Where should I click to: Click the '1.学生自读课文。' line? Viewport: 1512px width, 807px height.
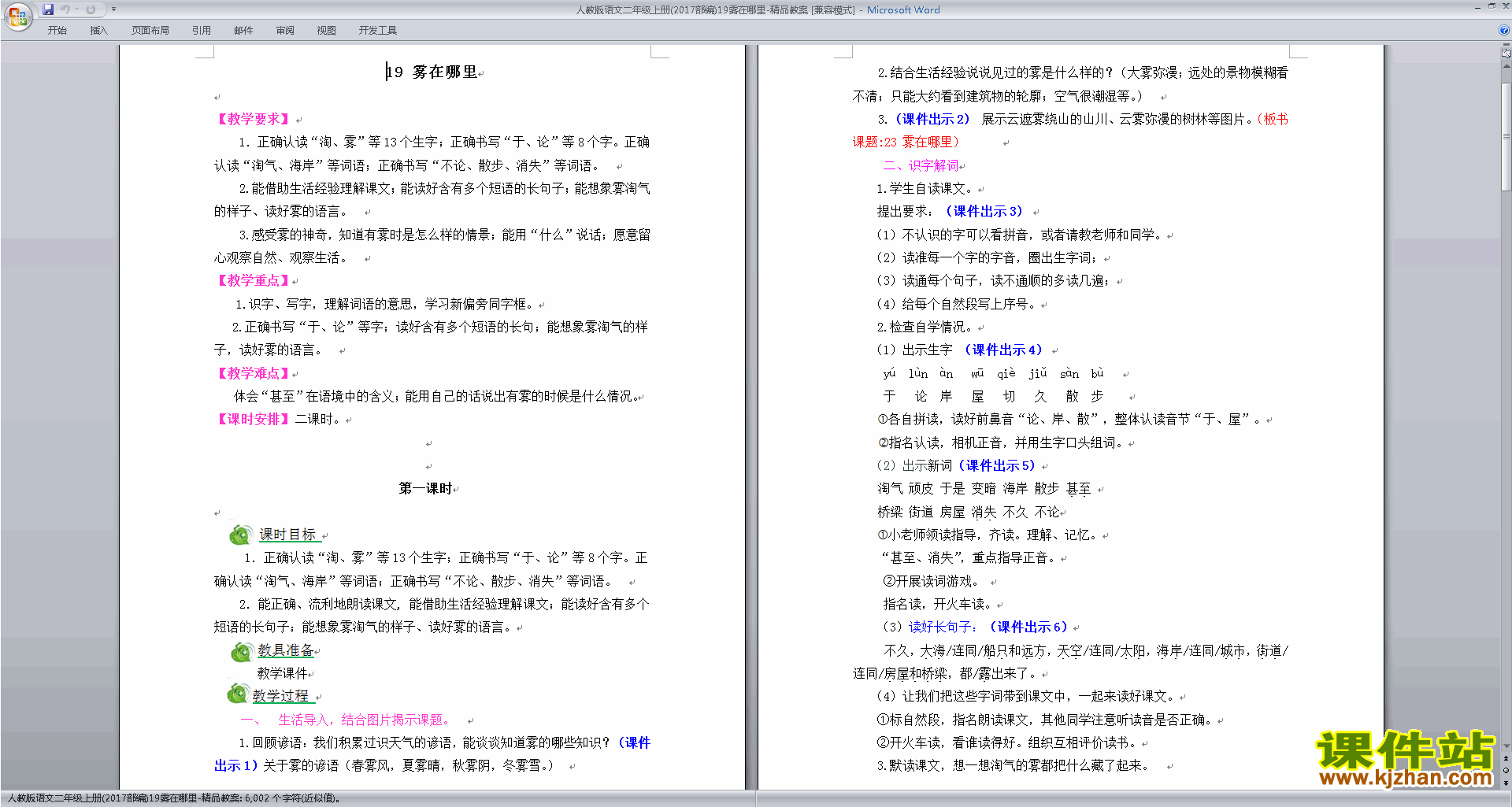pyautogui.click(x=925, y=189)
